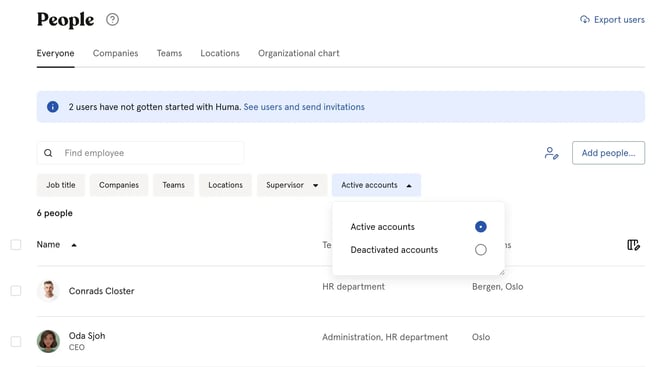Collapse the Active accounts filter dropdown
Viewport: 670px width, 367px height.
(x=376, y=185)
